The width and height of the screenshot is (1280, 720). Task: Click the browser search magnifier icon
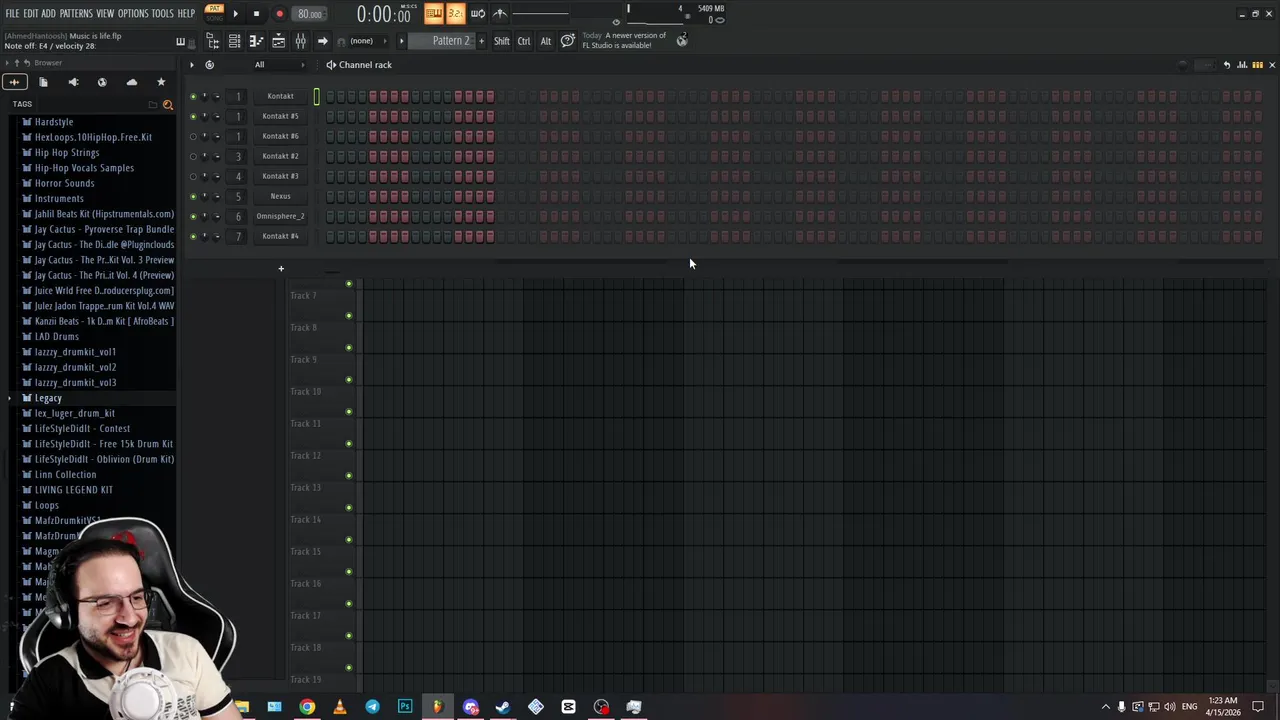[167, 104]
